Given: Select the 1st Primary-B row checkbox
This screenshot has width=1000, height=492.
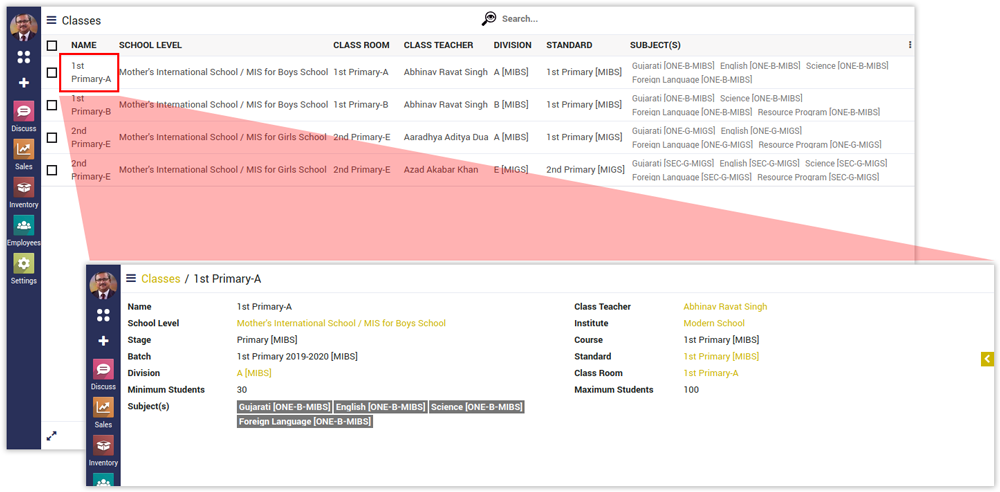Looking at the screenshot, I should click(52, 105).
